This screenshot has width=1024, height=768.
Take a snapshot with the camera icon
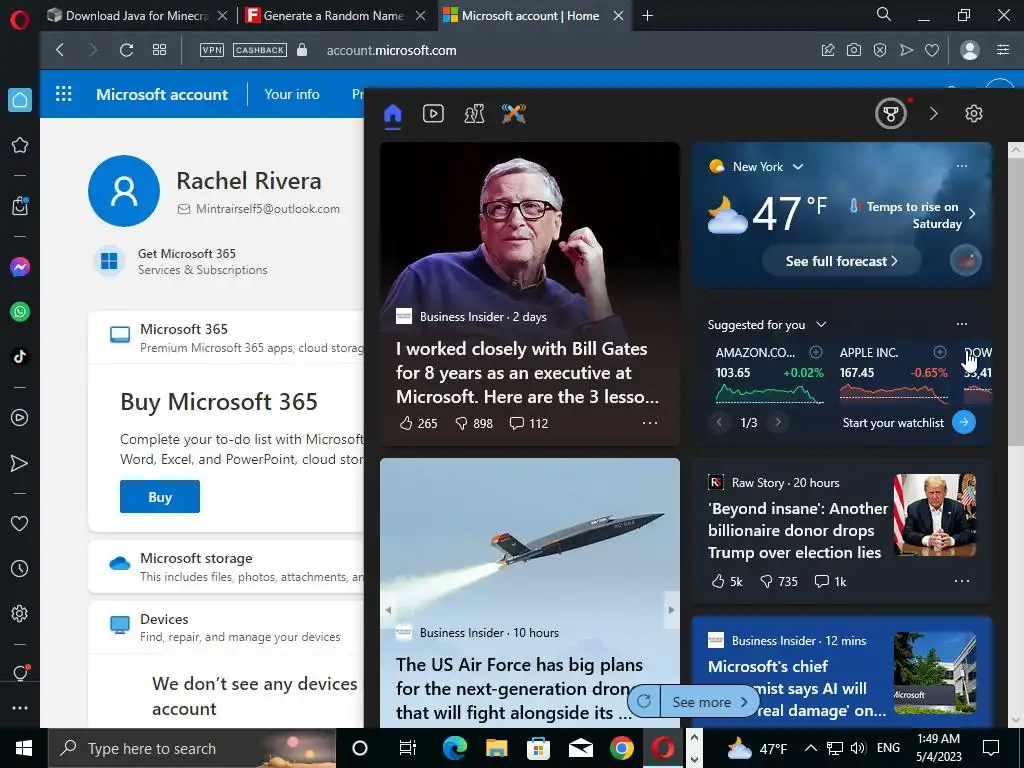pyautogui.click(x=854, y=50)
